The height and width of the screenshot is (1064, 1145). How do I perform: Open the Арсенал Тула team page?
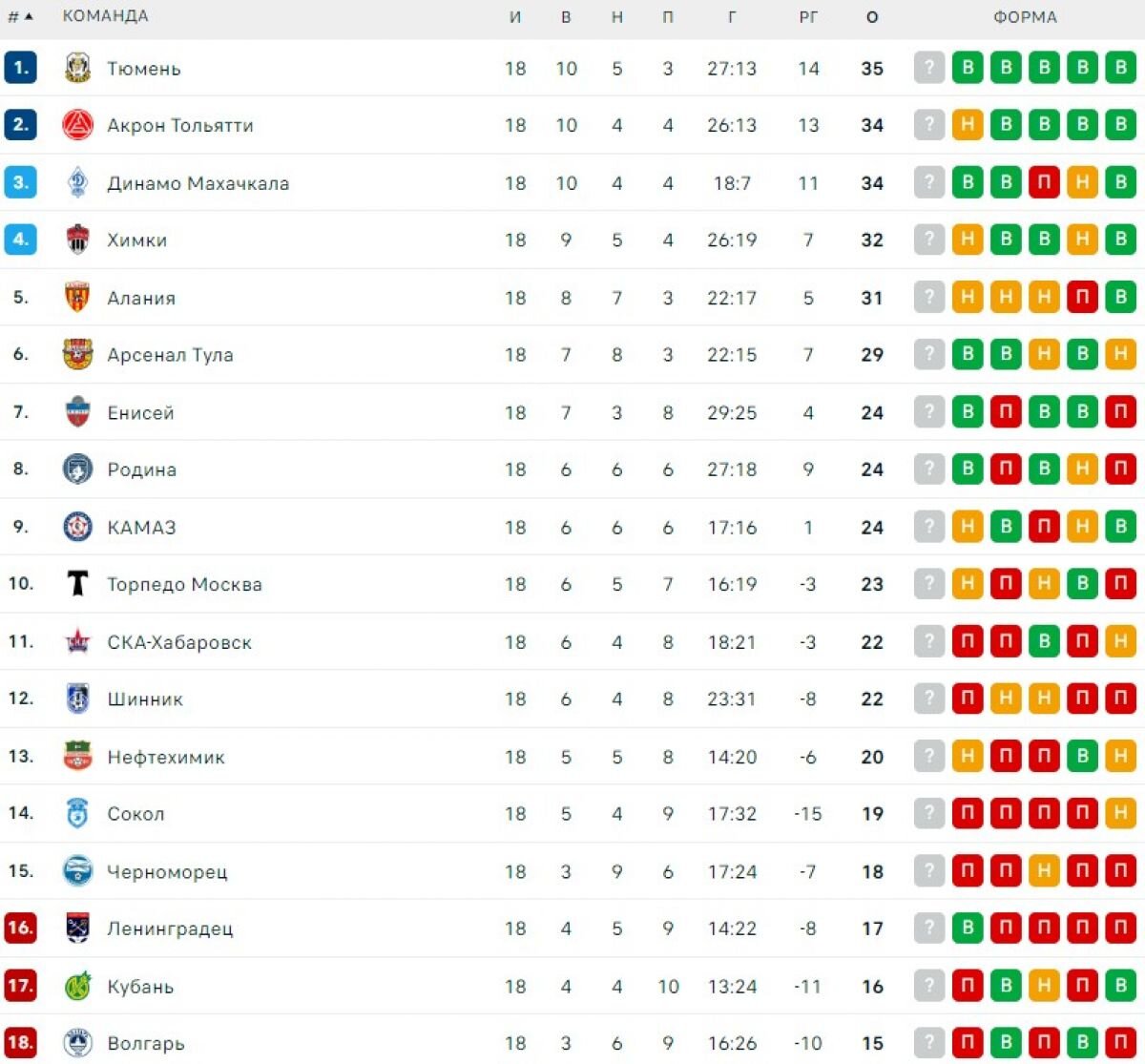pos(170,355)
